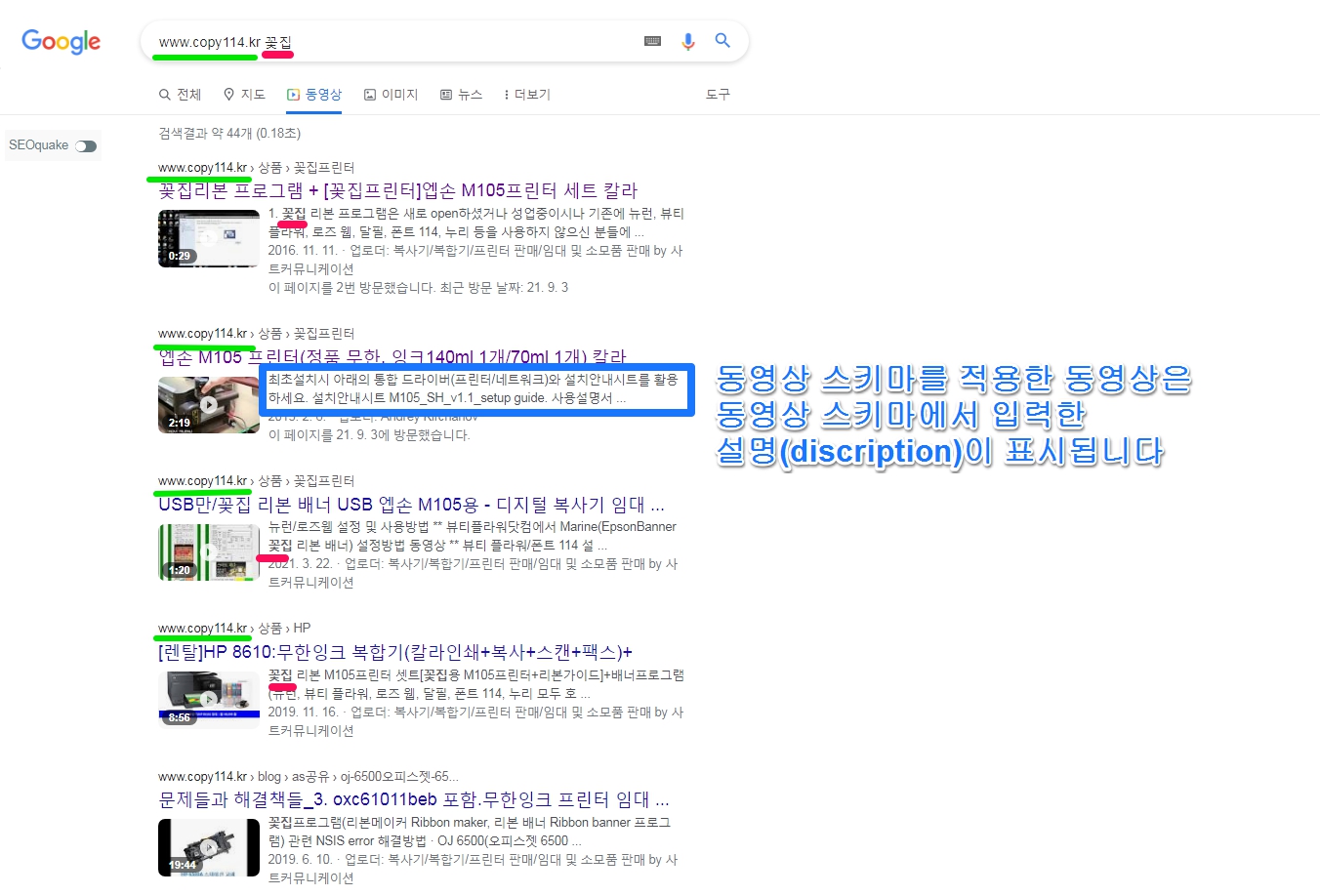Open result 문제들과 해결책들_3. oxc61011beb
This screenshot has width=1320, height=896.
(414, 799)
